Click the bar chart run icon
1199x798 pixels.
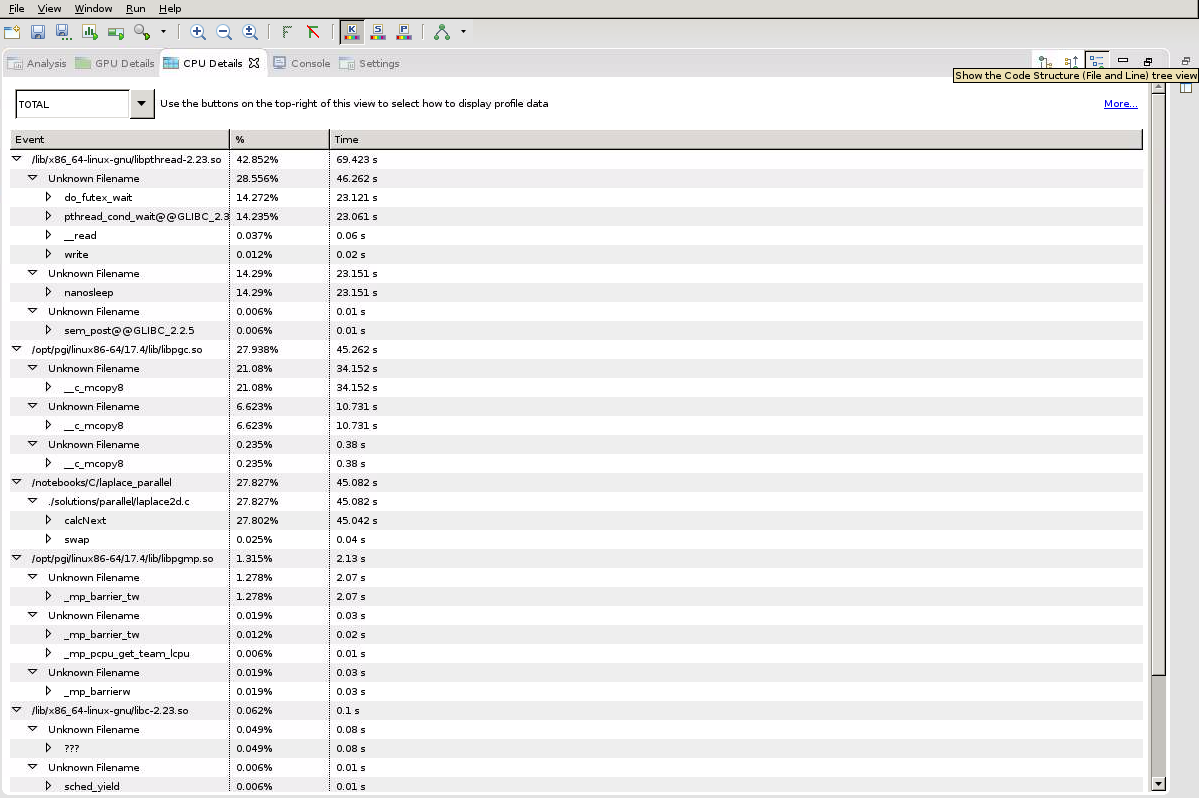coord(90,32)
